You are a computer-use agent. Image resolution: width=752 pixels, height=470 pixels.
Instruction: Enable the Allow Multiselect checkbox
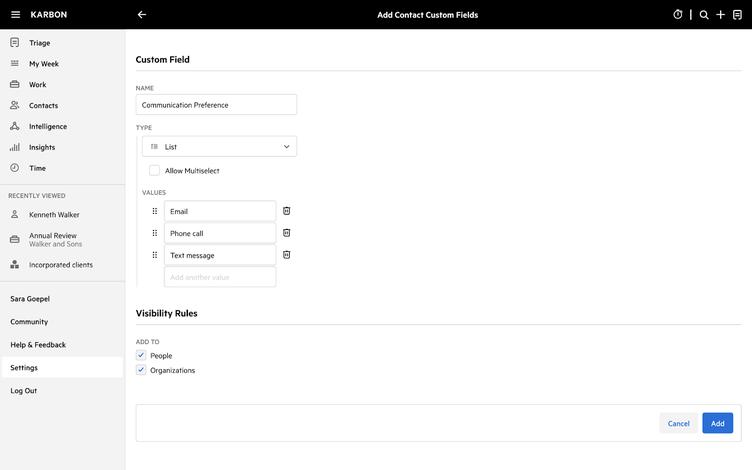[154, 171]
